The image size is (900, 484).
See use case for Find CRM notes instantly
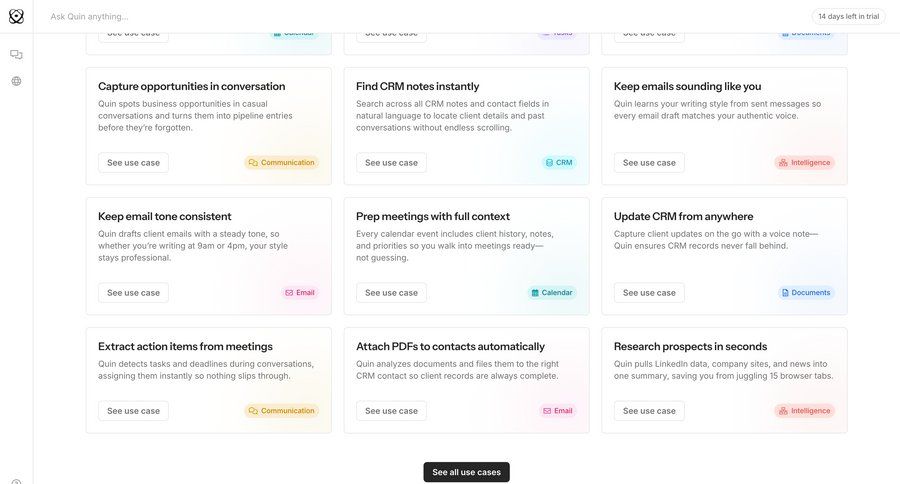[x=391, y=163]
